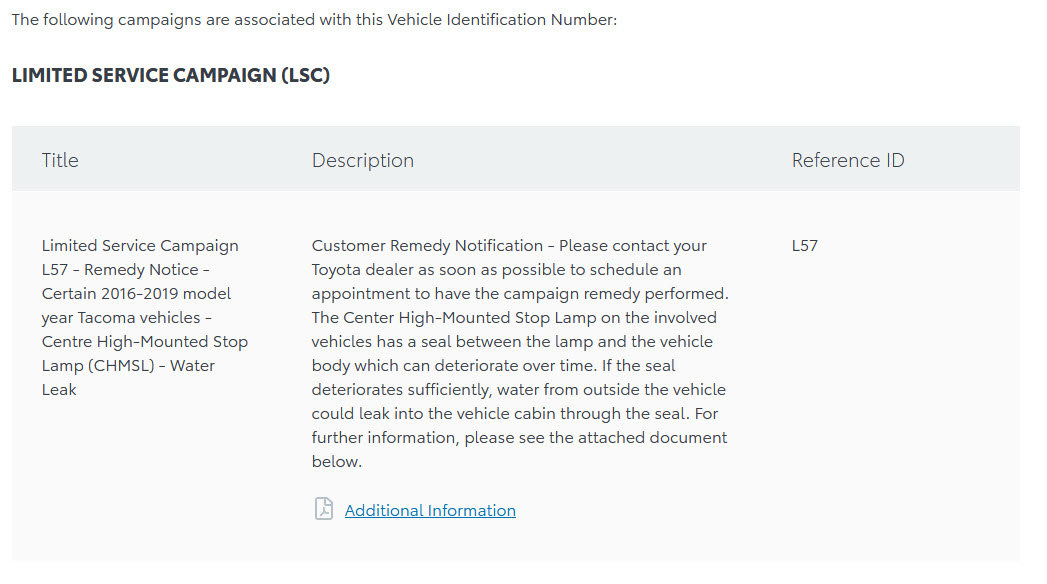Click the 'Certain 2016-2019 model' title line
The height and width of the screenshot is (584, 1047).
coord(136,294)
